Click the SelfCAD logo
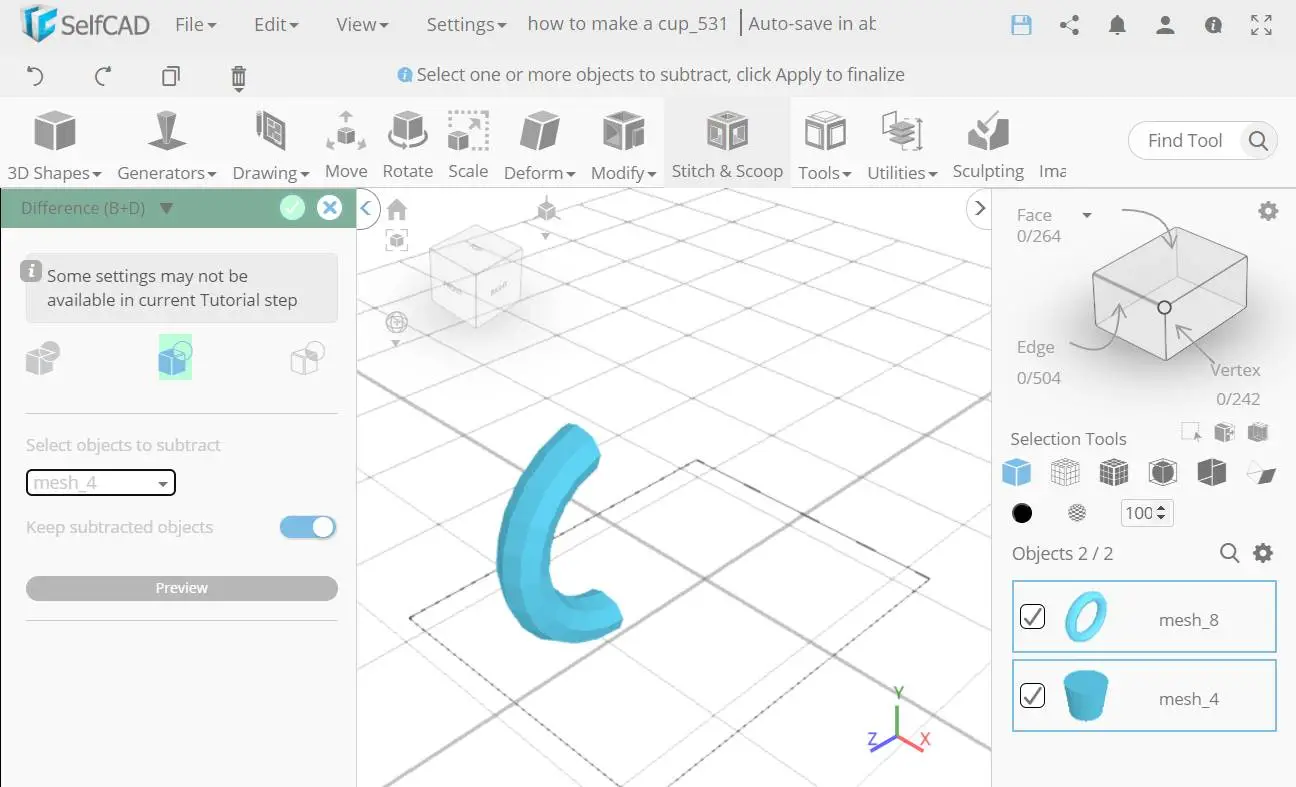This screenshot has height=787, width=1296. [x=85, y=25]
